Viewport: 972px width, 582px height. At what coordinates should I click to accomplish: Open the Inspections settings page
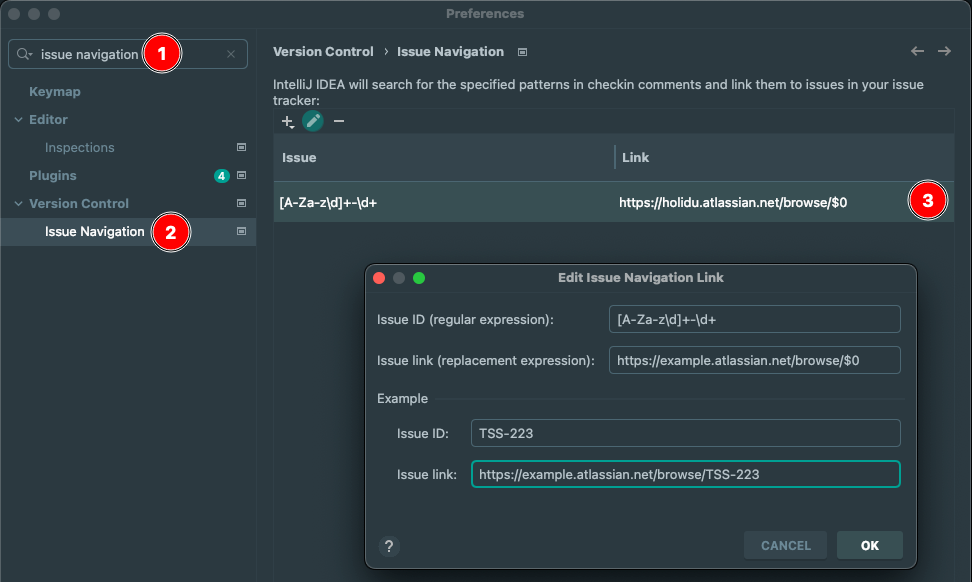pyautogui.click(x=78, y=147)
